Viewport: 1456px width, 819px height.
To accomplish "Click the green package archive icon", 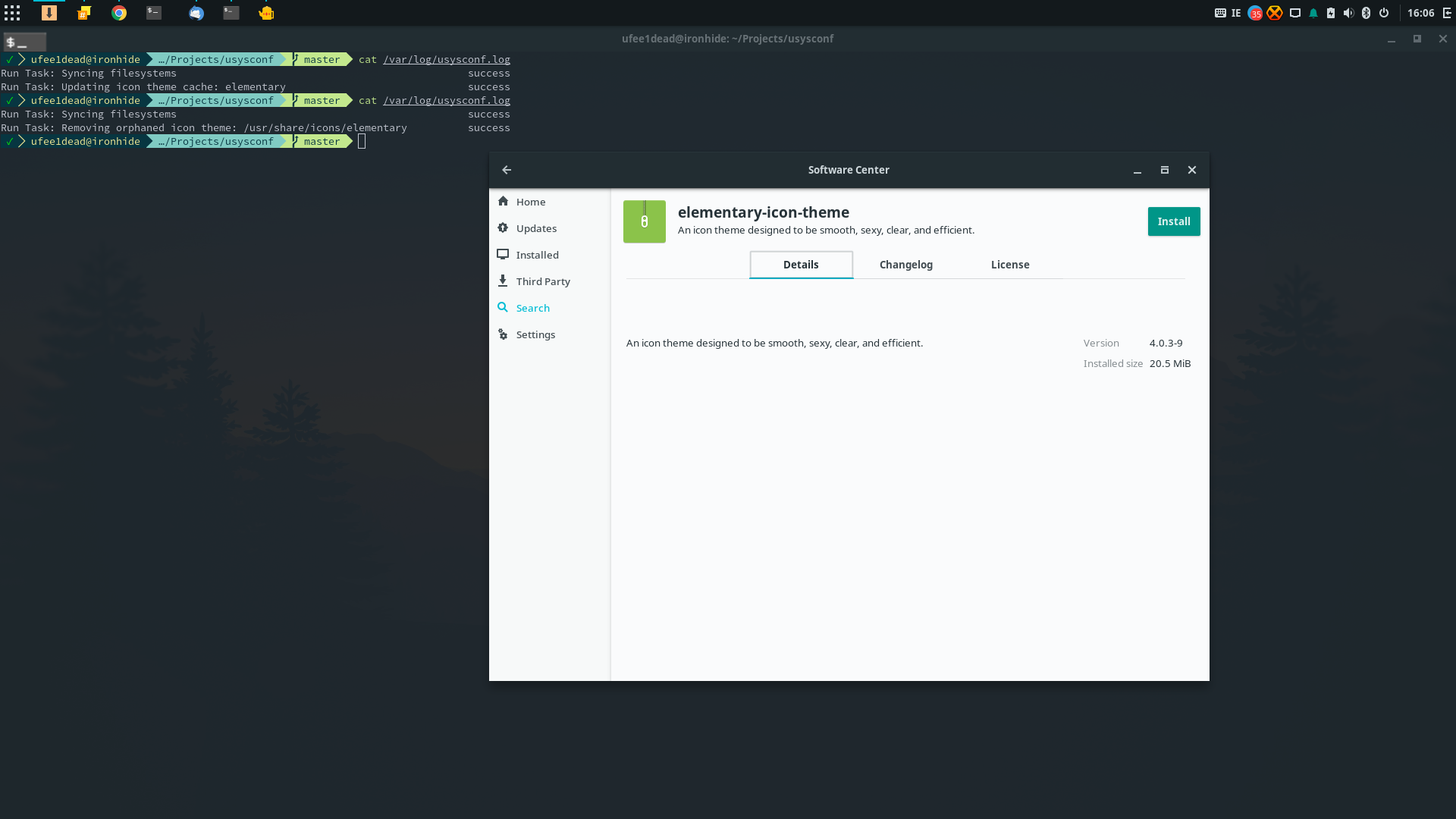I will point(645,221).
